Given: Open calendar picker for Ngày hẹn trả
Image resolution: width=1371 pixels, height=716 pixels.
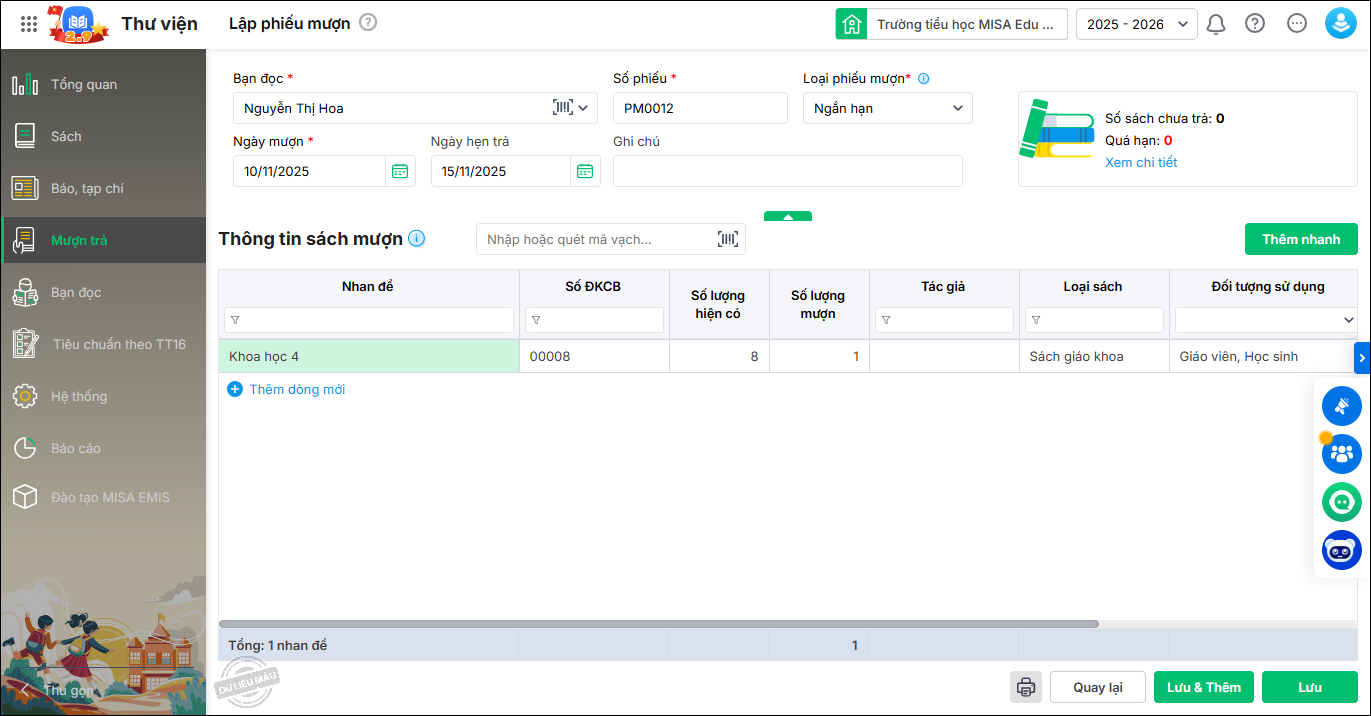Looking at the screenshot, I should pyautogui.click(x=585, y=171).
